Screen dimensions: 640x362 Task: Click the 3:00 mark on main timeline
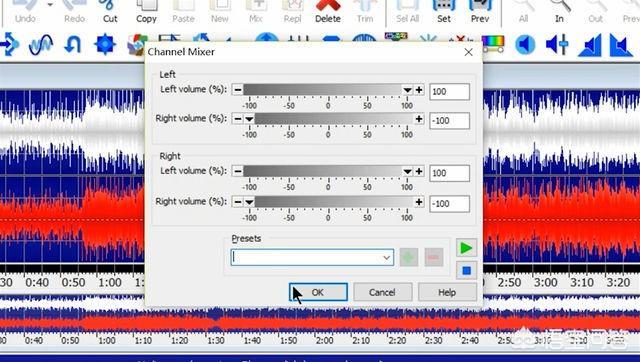click(546, 282)
